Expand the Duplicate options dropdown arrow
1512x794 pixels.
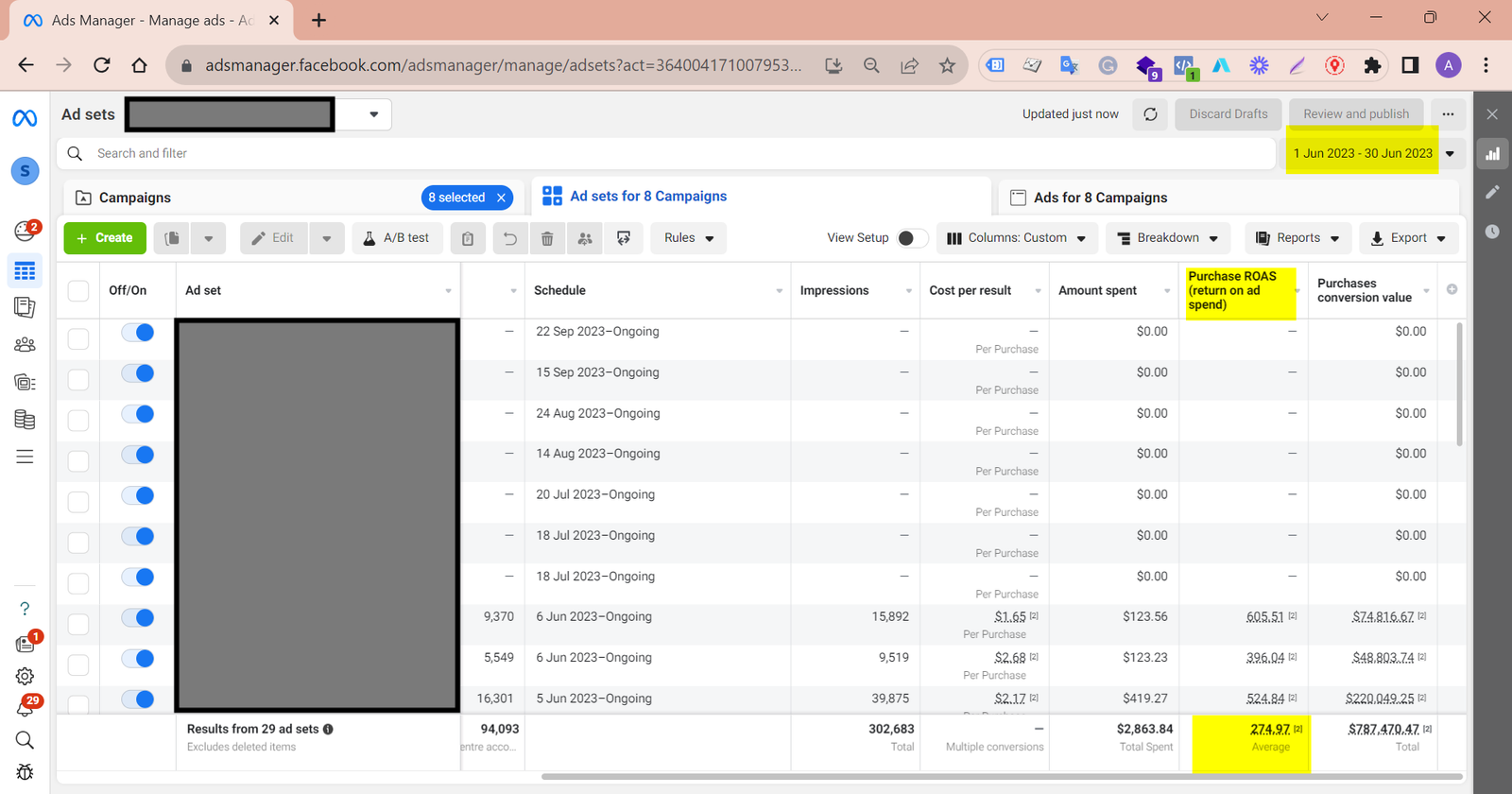point(208,238)
